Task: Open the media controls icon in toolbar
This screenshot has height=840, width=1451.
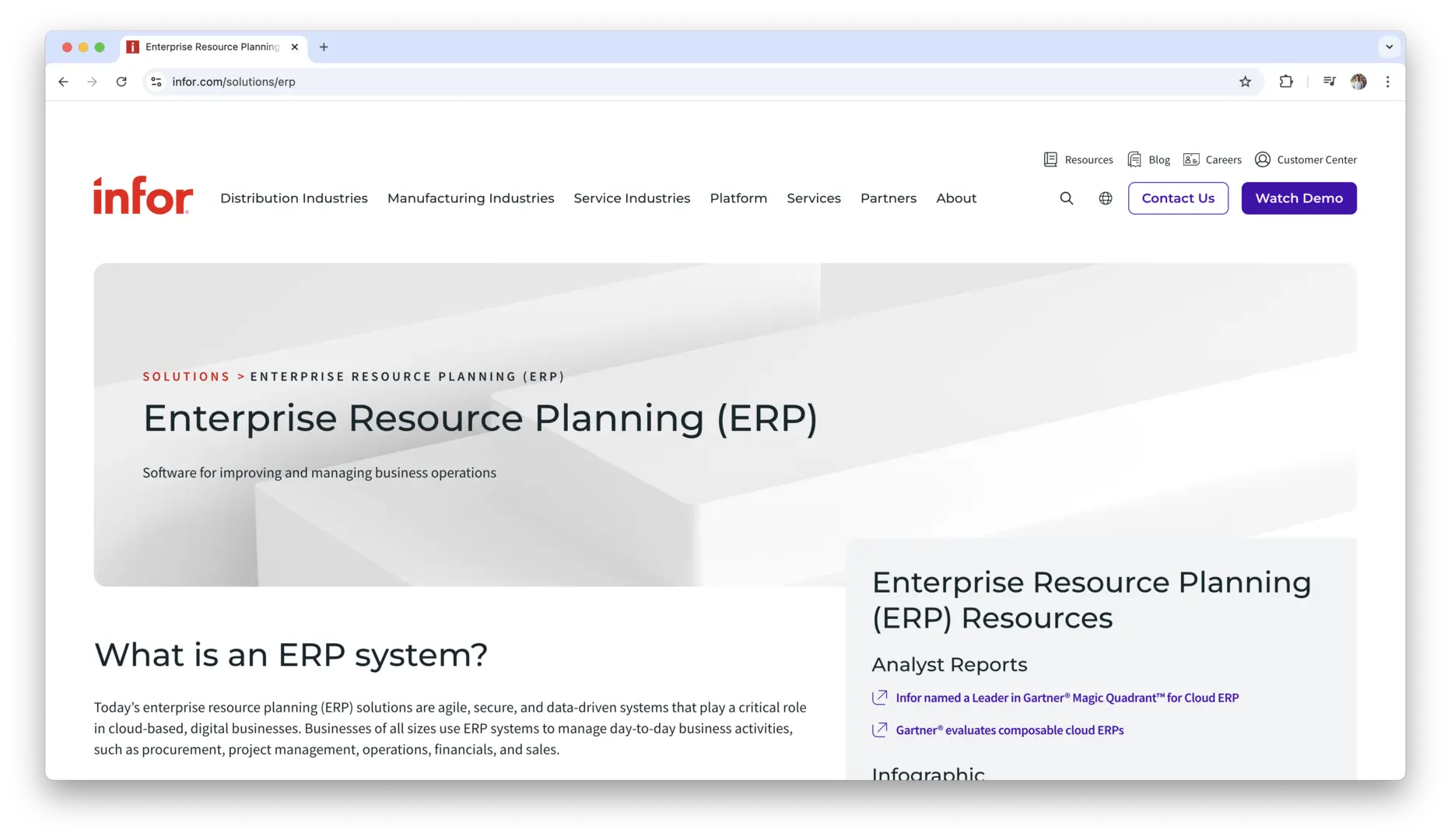Action: click(1329, 82)
